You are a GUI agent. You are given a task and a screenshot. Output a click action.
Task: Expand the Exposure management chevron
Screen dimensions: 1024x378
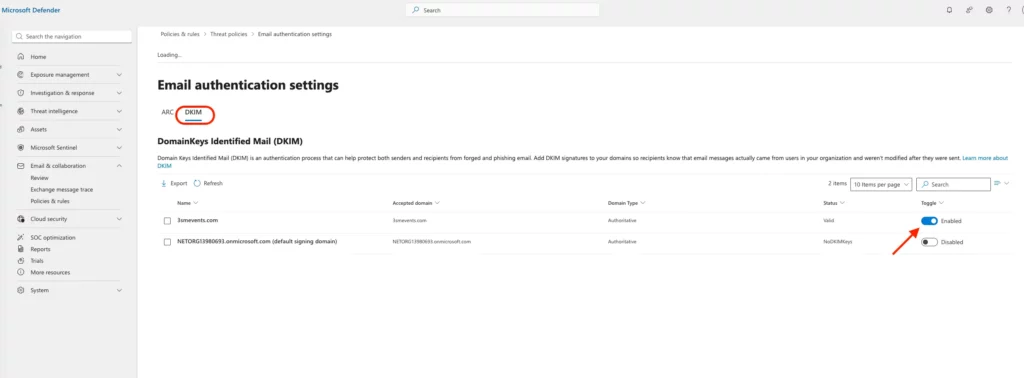click(x=119, y=74)
